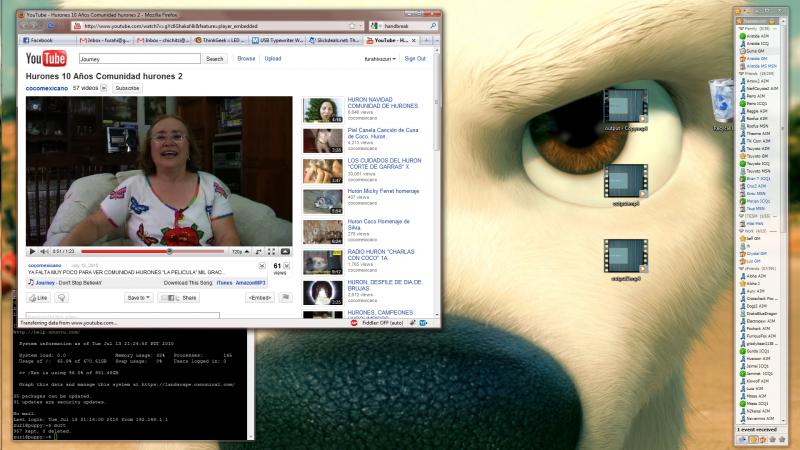
Task: Click the Subscribe button
Action: (128, 88)
